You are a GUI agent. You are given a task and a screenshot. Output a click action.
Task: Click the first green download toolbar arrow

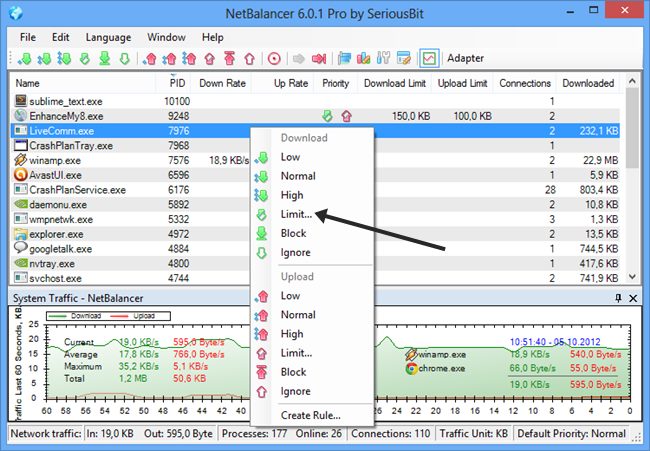(25, 58)
